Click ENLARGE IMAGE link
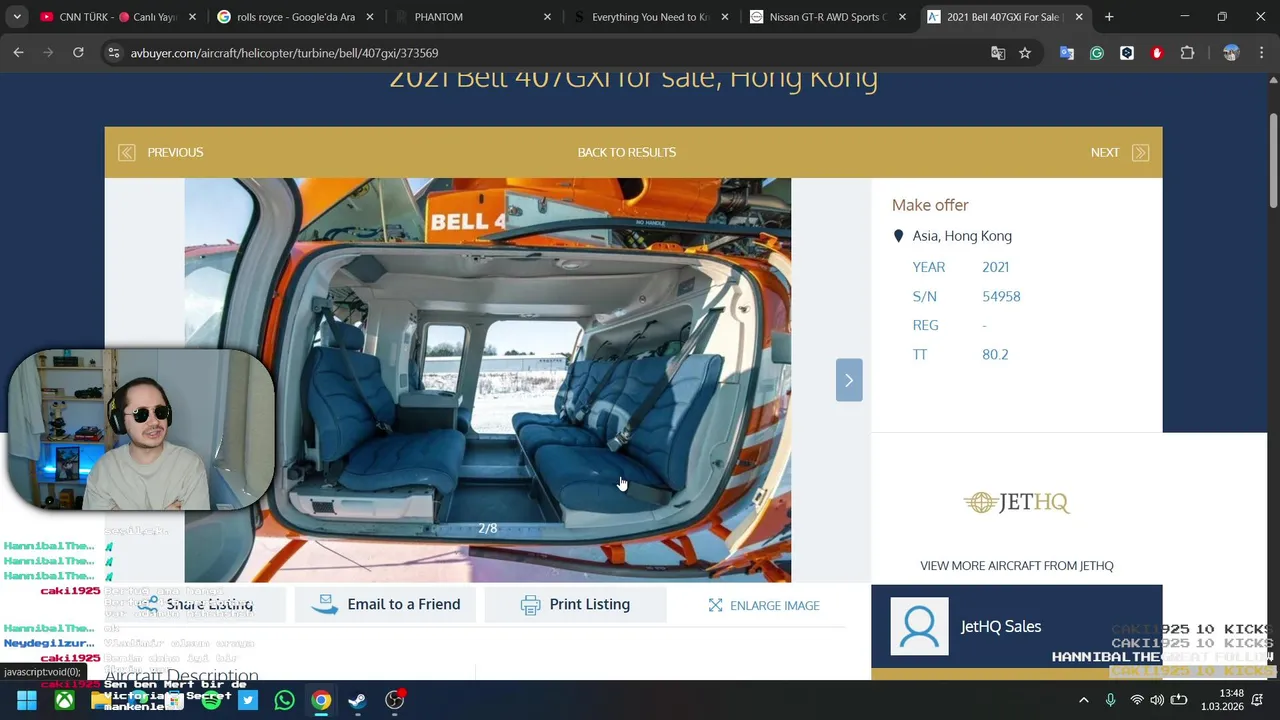The image size is (1280, 720). pos(764,605)
